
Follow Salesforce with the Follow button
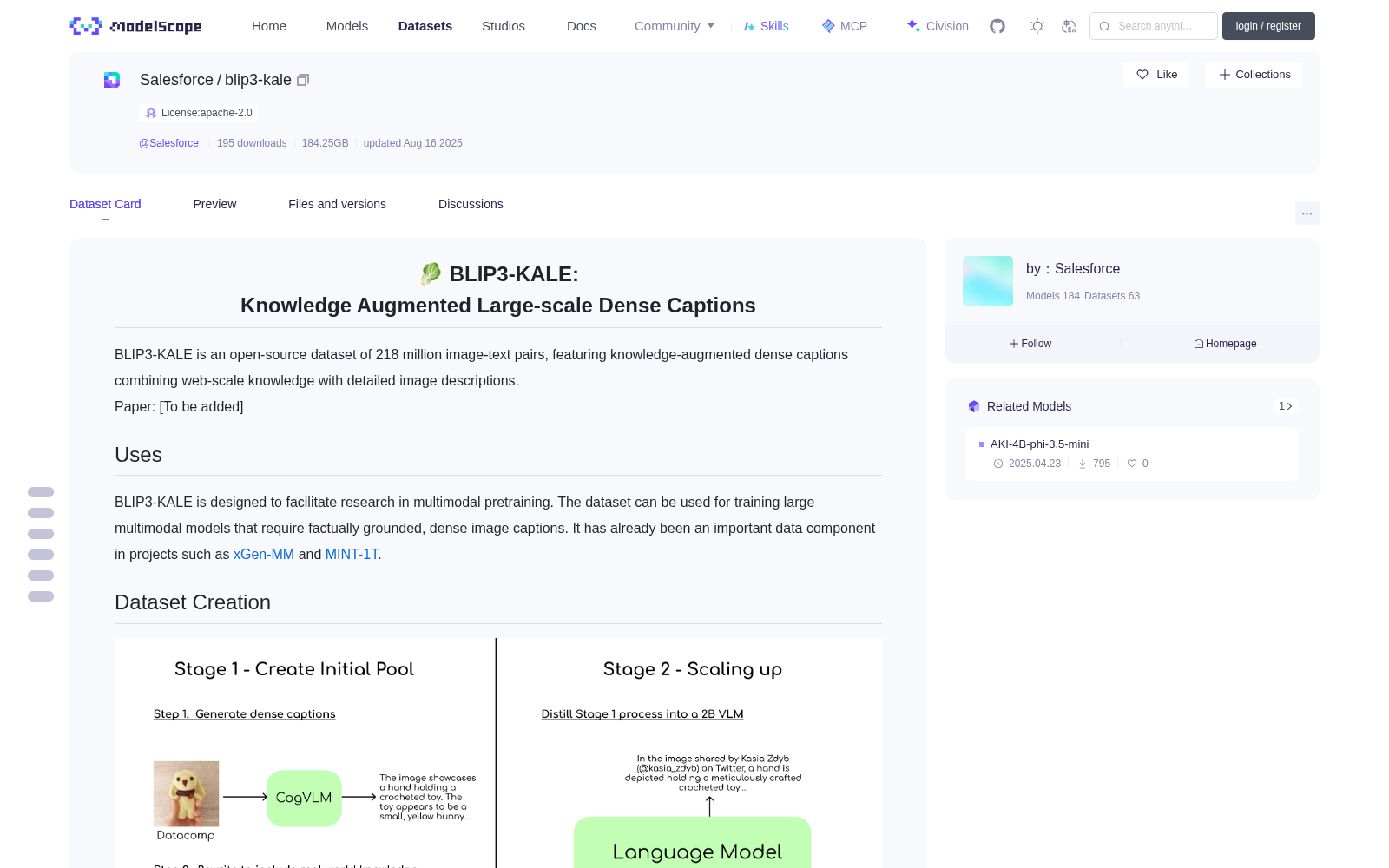pyautogui.click(x=1030, y=344)
